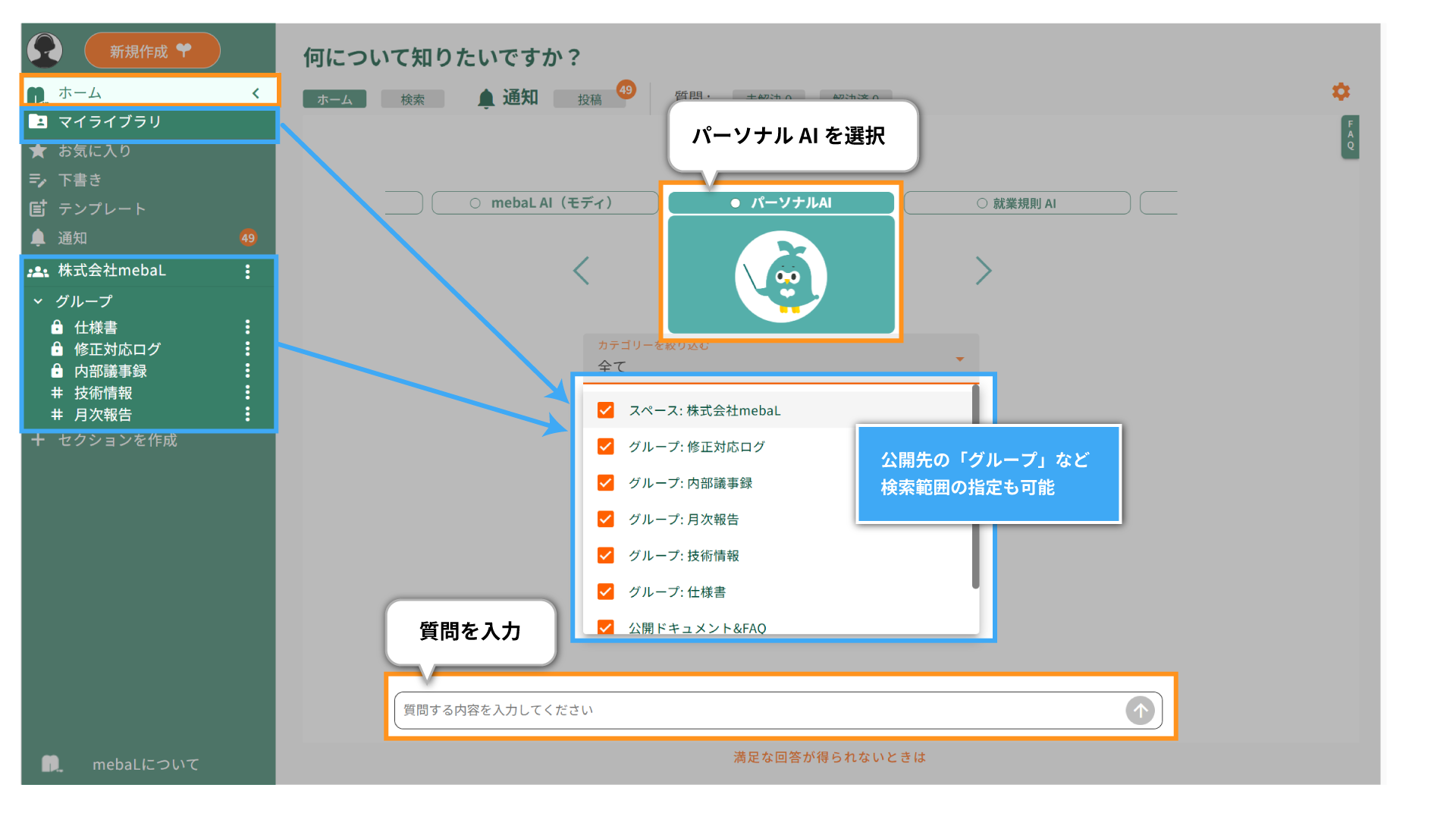The image size is (1456, 819).
Task: Click the セクションを作成 link
Action: [x=118, y=441]
